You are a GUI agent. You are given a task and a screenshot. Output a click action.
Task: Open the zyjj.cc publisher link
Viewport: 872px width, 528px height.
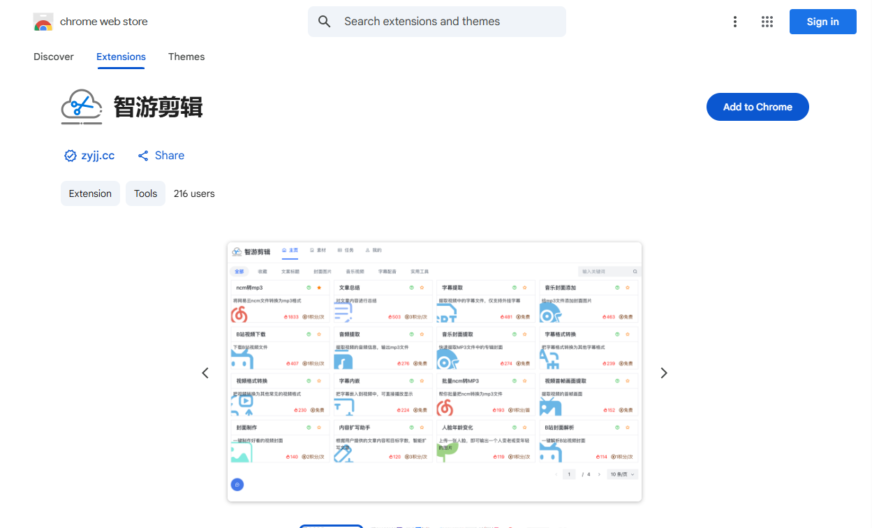(98, 155)
